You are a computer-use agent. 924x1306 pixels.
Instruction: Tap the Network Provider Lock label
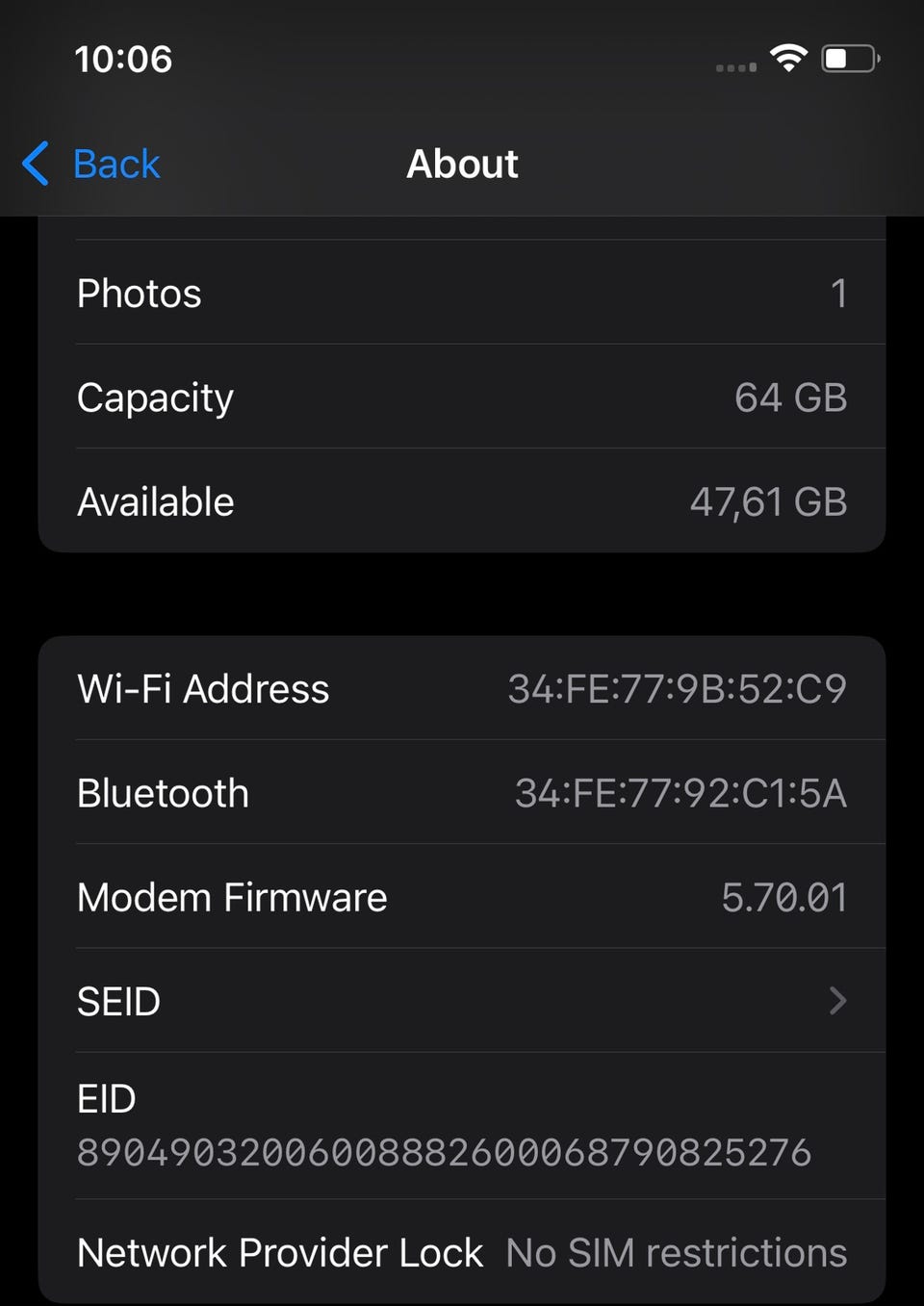tap(279, 1253)
